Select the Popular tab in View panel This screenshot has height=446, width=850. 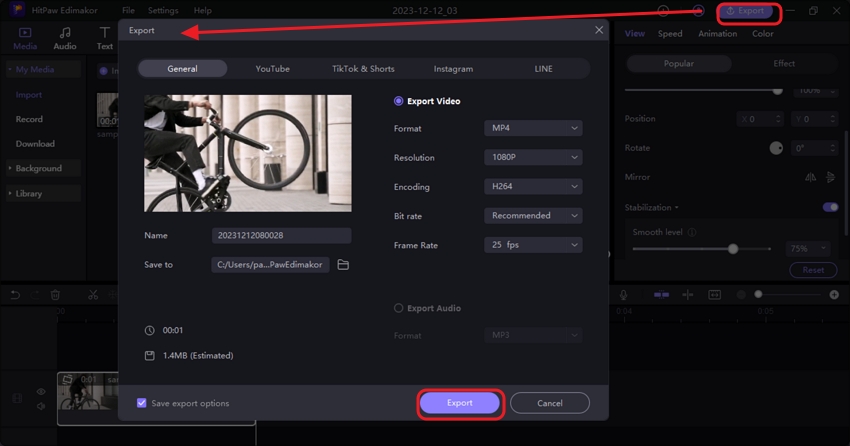coord(679,63)
